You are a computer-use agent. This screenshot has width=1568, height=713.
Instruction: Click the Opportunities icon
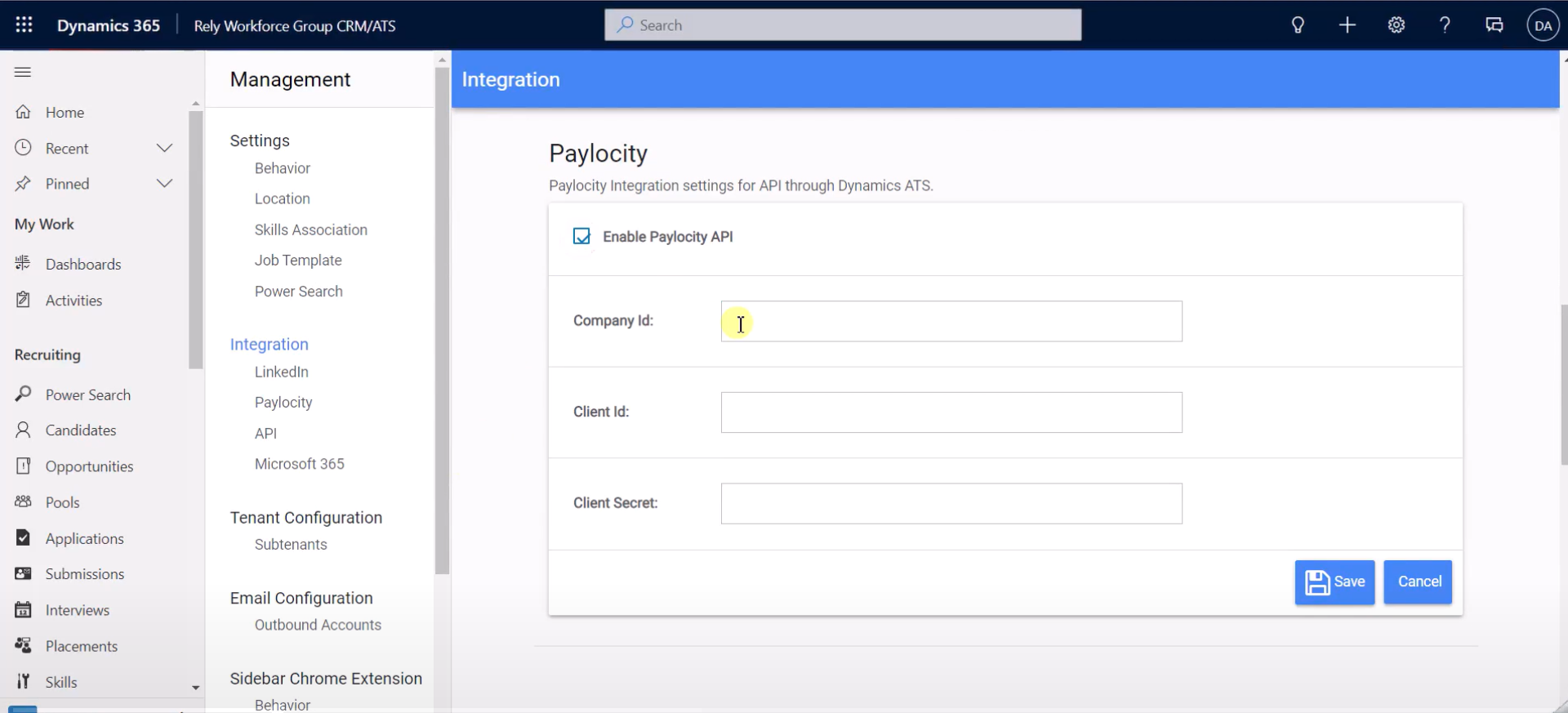[23, 466]
